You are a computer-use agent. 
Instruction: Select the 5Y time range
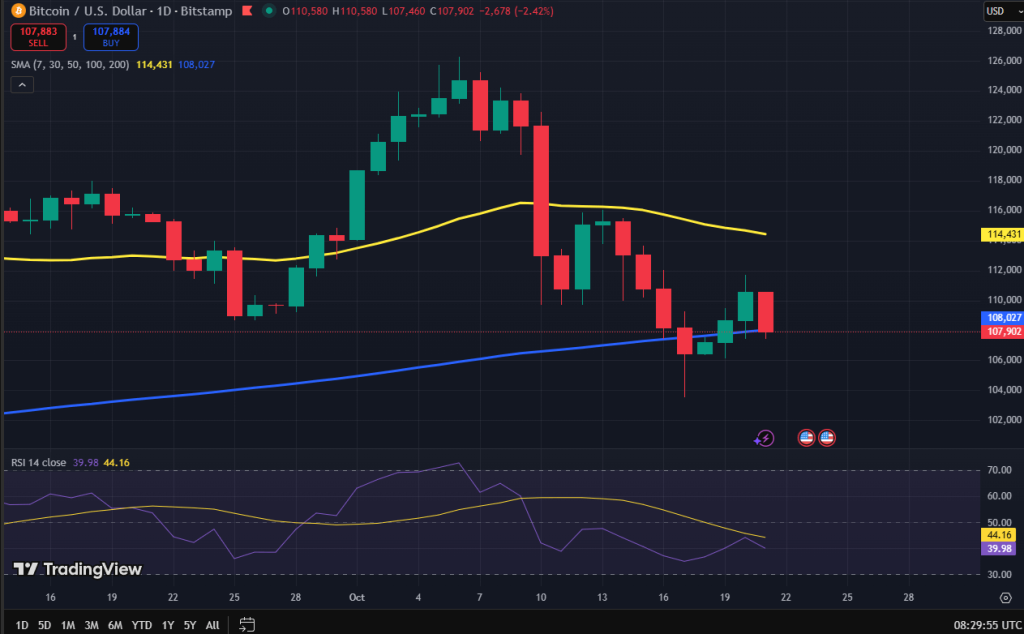point(190,625)
